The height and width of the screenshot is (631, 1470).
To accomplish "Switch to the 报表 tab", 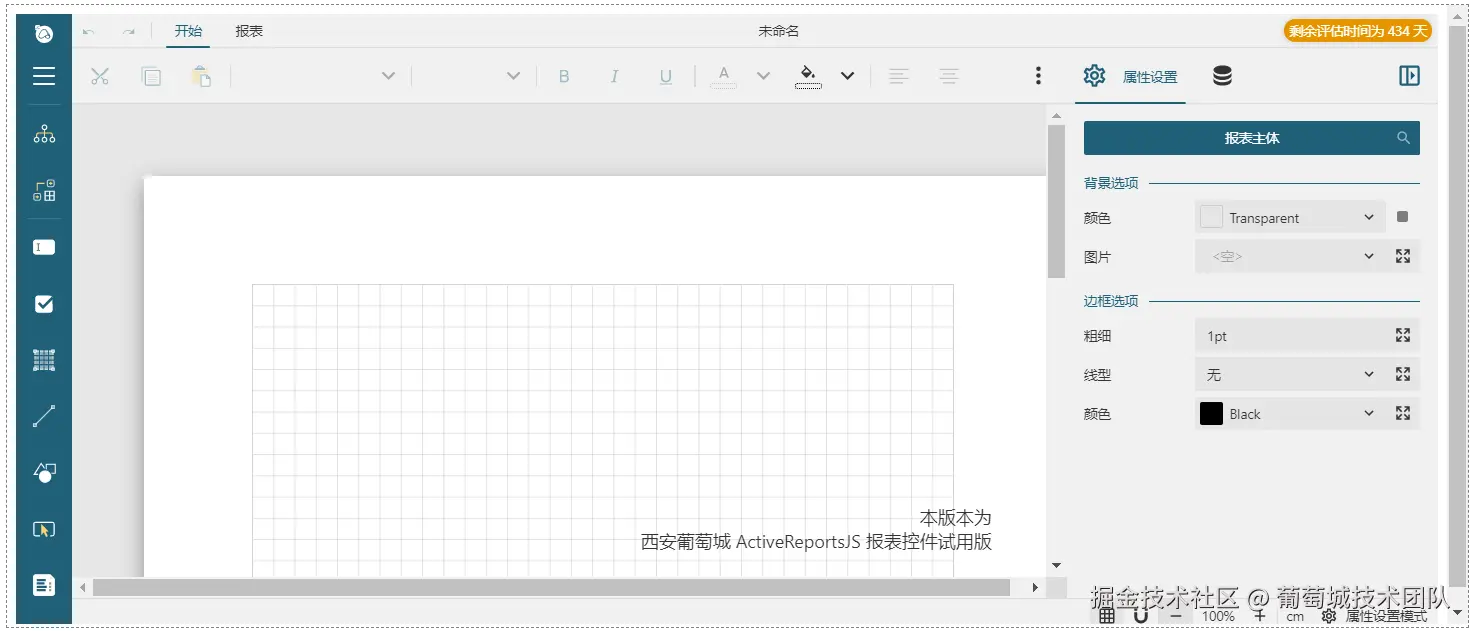I will (249, 31).
